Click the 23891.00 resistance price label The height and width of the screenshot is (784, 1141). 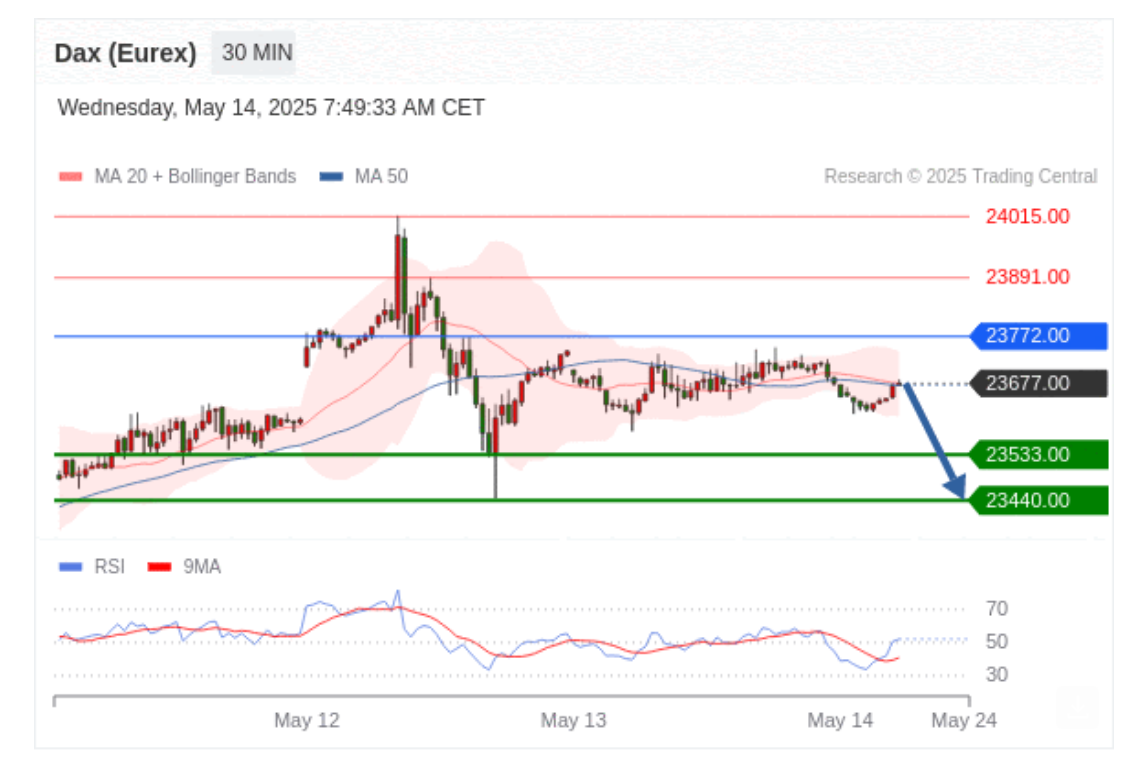[x=1027, y=277]
